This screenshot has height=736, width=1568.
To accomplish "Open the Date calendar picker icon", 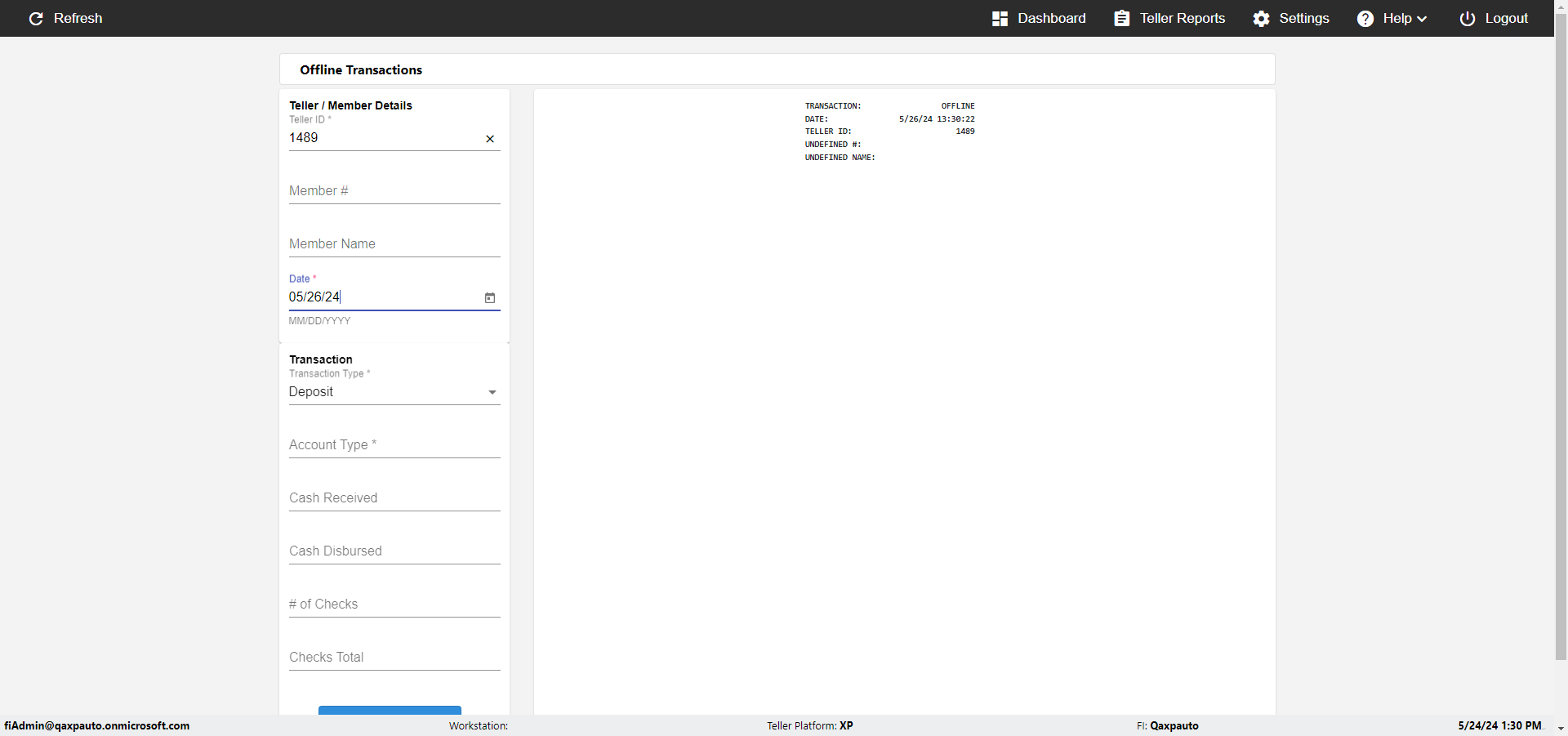I will click(x=490, y=298).
